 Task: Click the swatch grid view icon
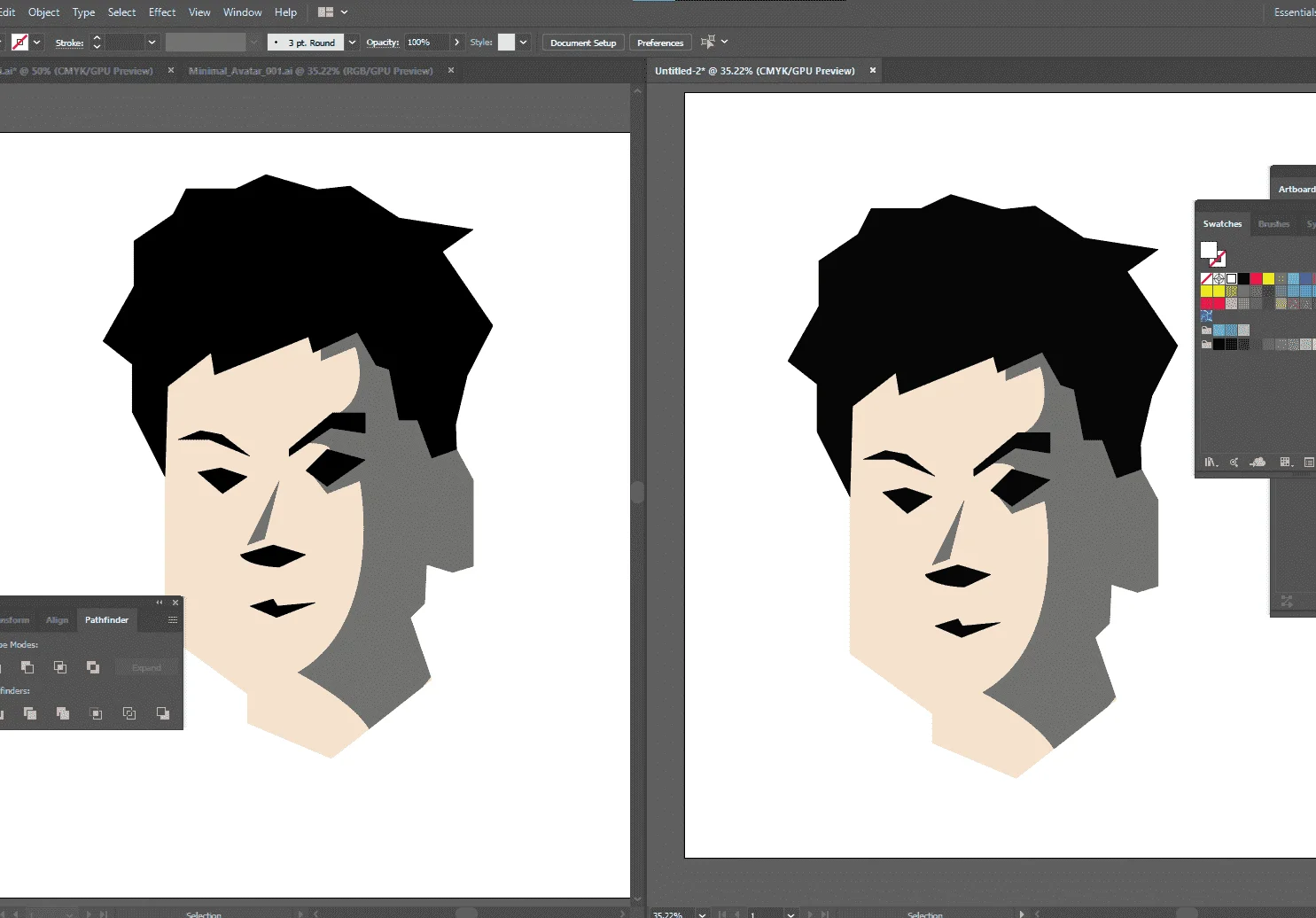[1286, 463]
